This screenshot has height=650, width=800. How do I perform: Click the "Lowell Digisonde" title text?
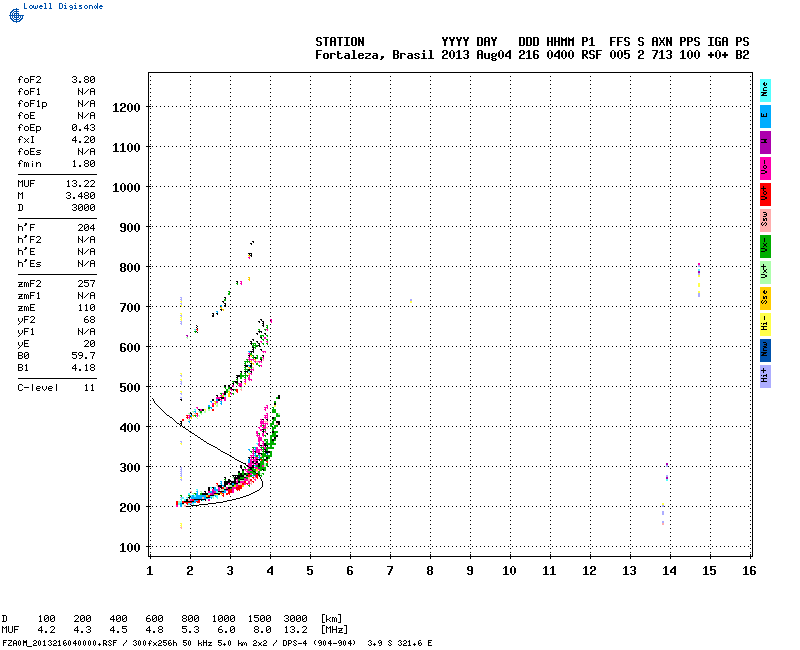click(x=63, y=6)
